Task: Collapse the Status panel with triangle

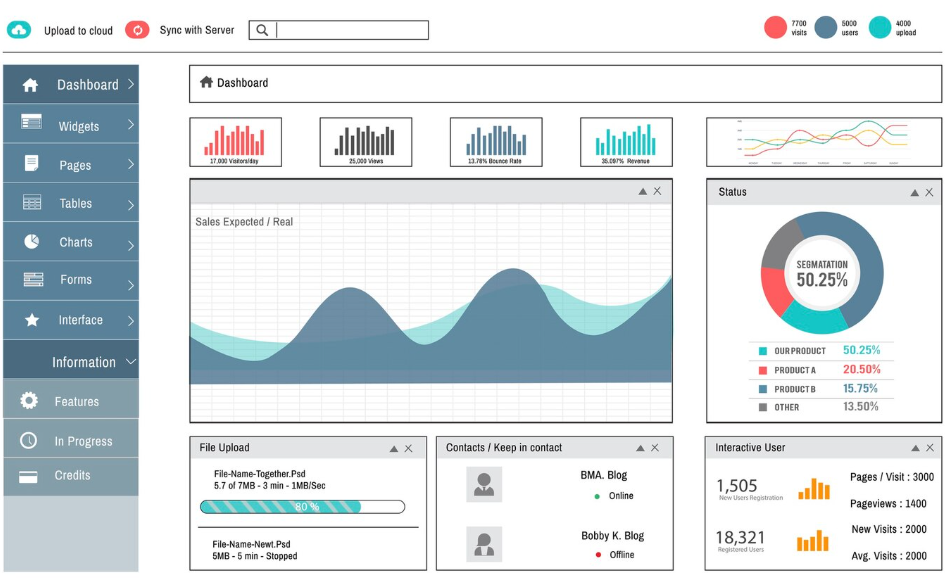Action: (x=914, y=193)
